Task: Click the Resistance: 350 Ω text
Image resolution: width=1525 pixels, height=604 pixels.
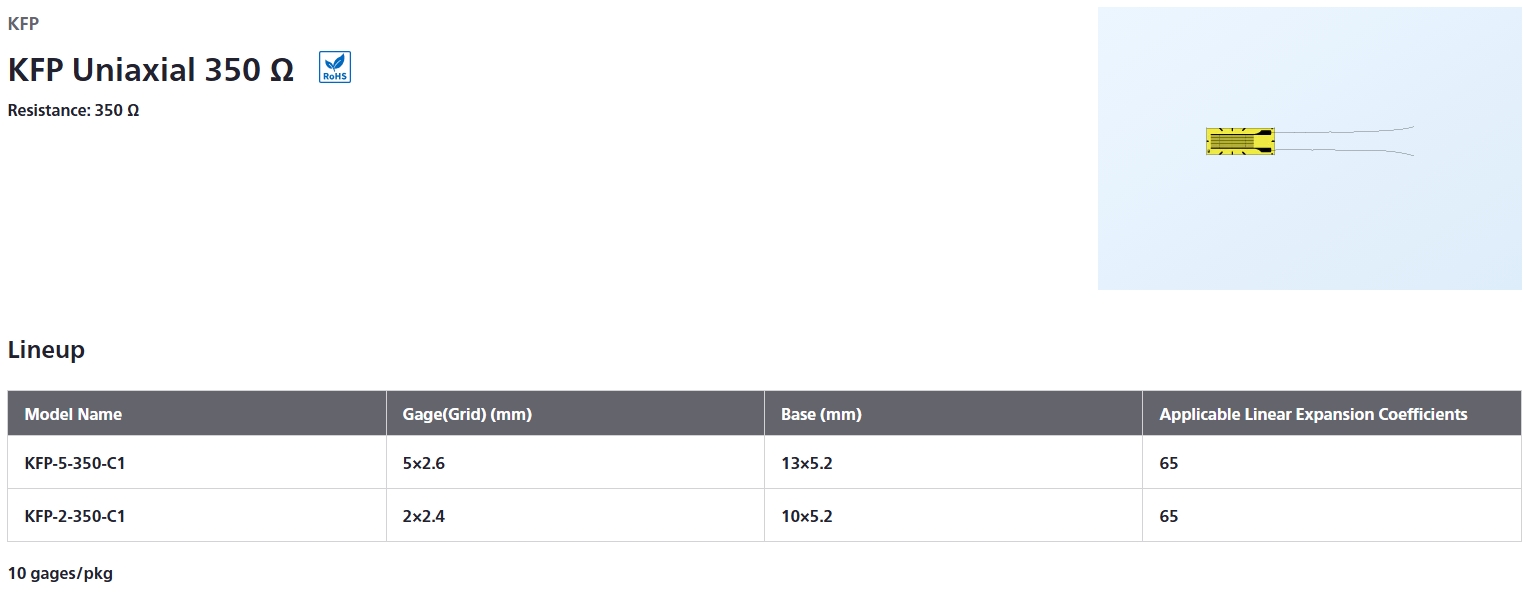Action: [x=73, y=110]
